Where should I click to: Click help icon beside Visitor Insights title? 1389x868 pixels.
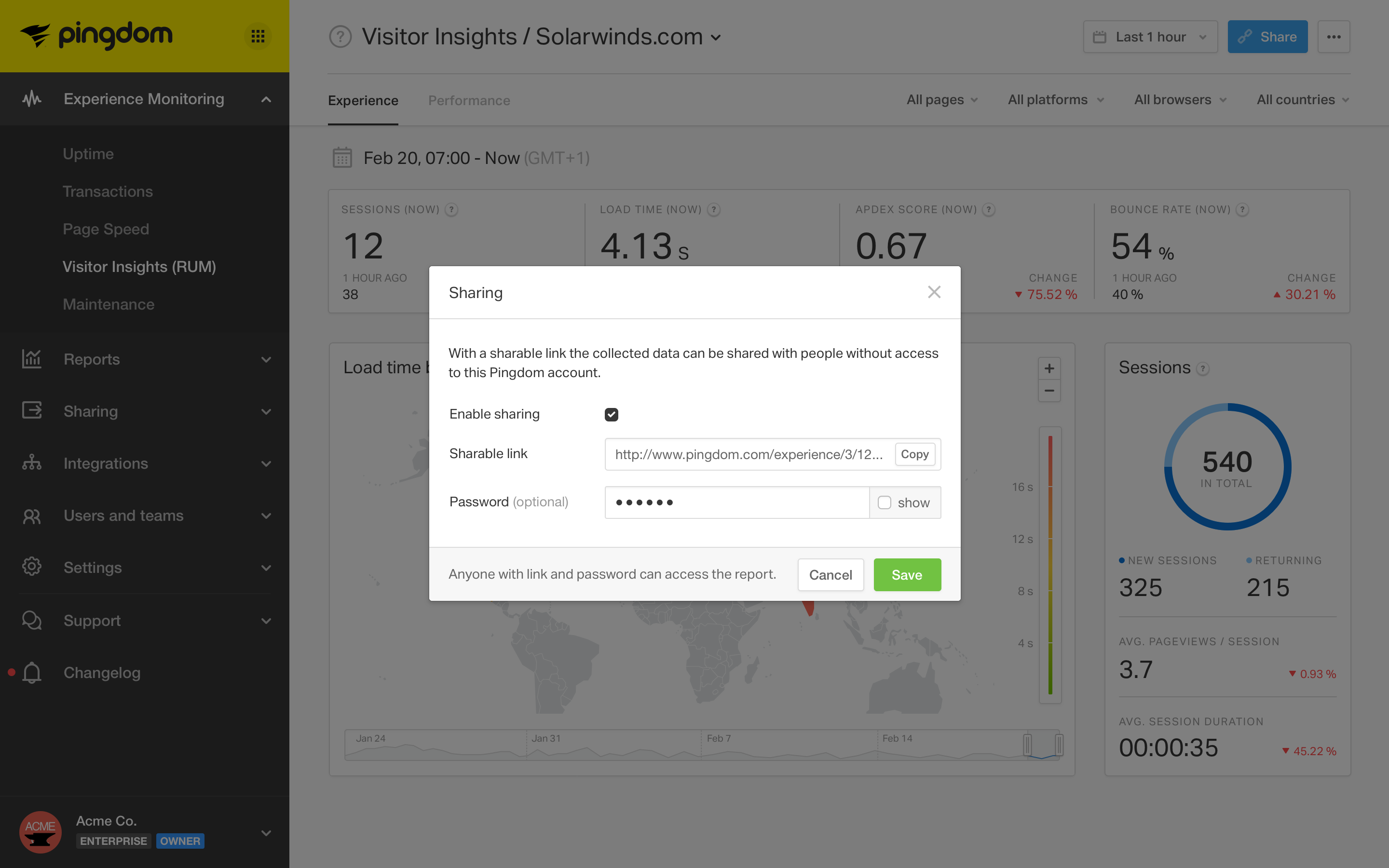[x=340, y=37]
